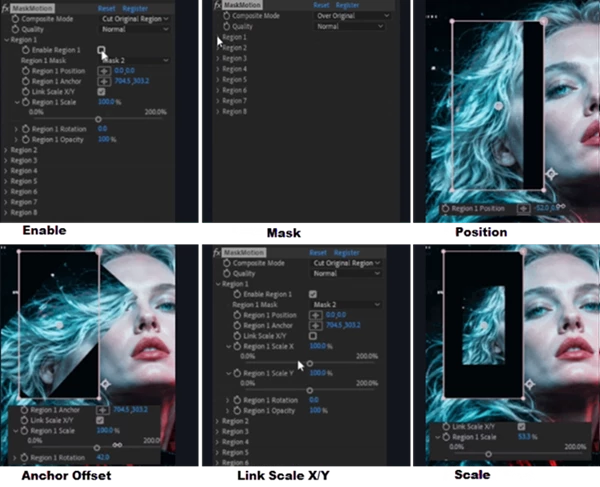Click Scale slider handle in Scale panel
This screenshot has width=600, height=487.
[x=488, y=454]
